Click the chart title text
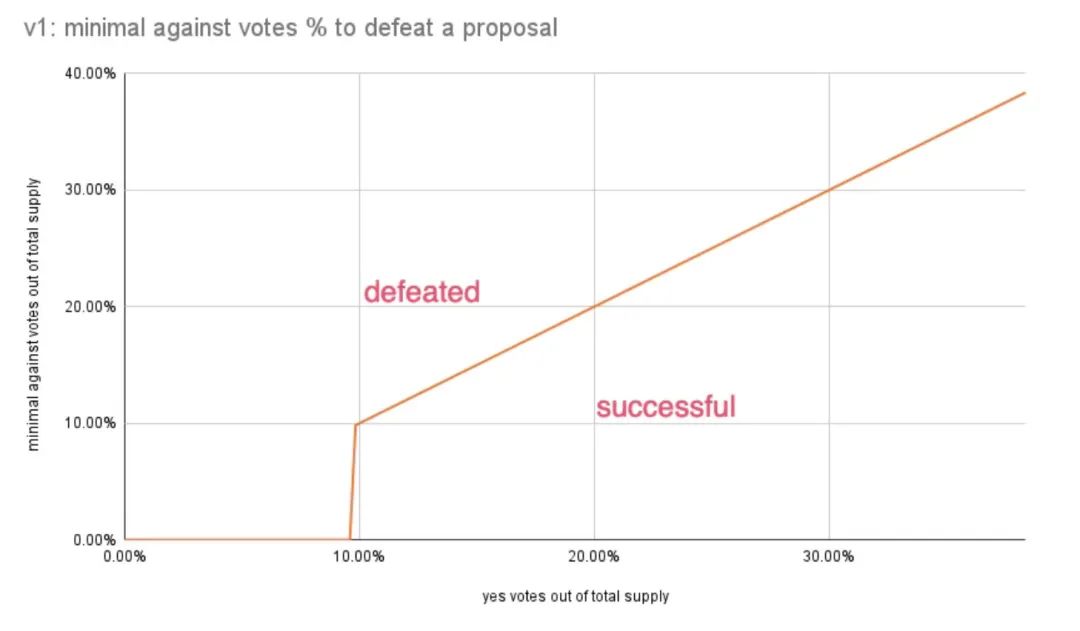 pyautogui.click(x=290, y=28)
